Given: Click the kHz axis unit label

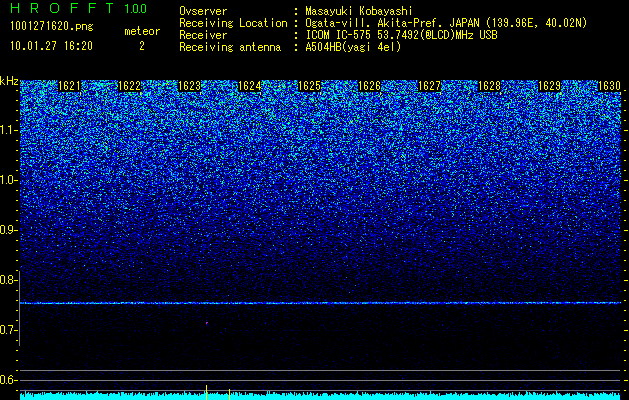Looking at the screenshot, I should (x=9, y=81).
